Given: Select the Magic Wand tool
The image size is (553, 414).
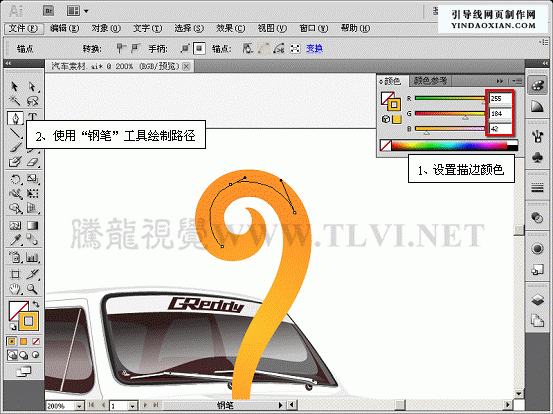Looking at the screenshot, I should coord(14,101).
